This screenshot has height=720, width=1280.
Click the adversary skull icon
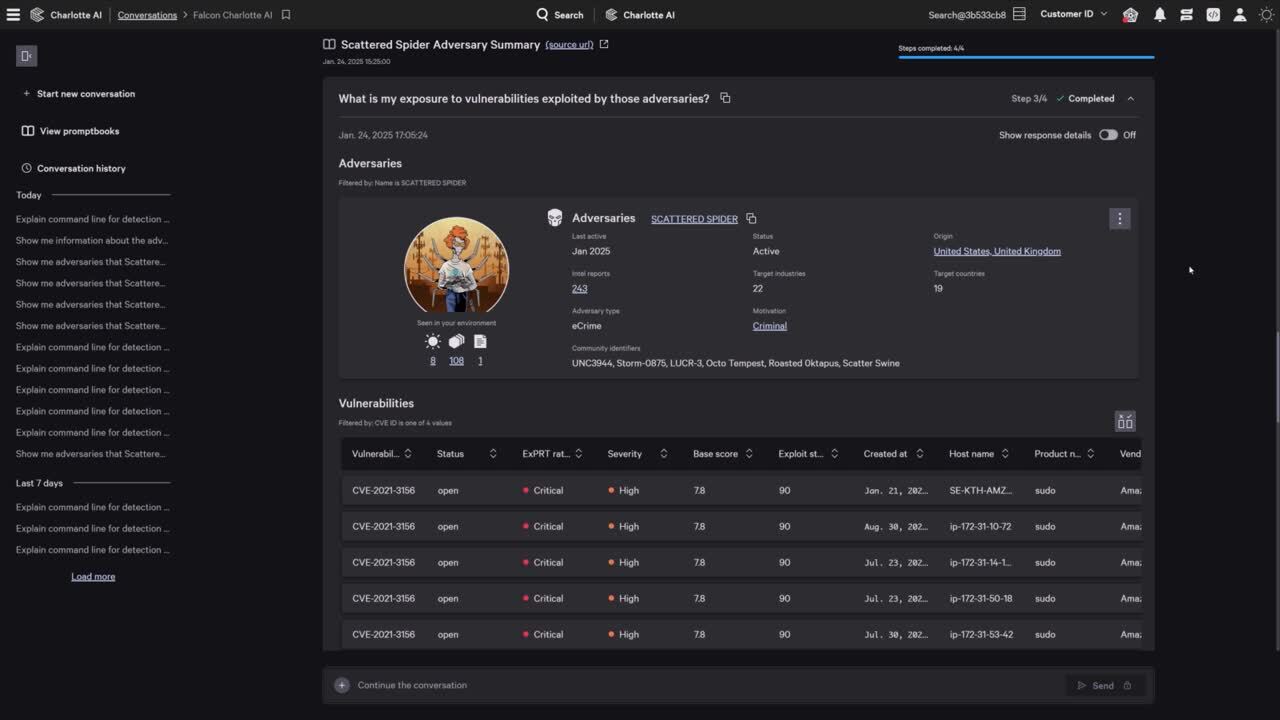555,218
